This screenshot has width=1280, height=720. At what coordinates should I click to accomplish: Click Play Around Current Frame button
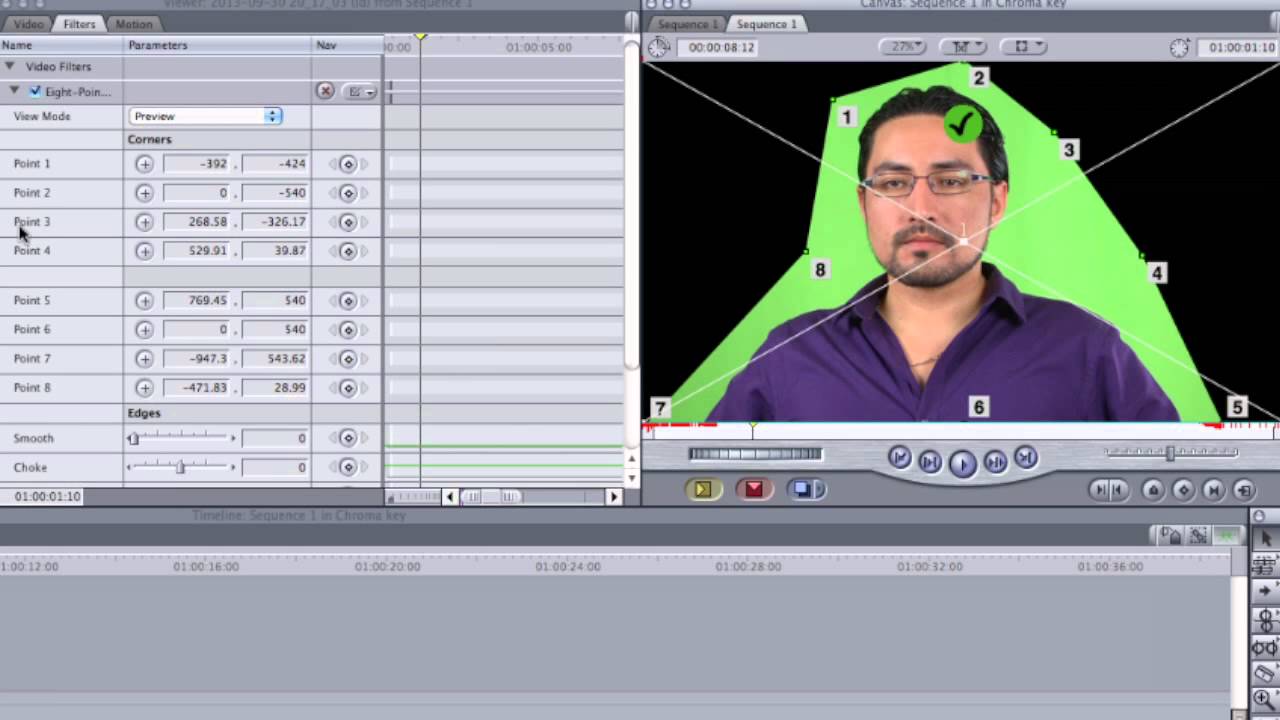point(995,461)
